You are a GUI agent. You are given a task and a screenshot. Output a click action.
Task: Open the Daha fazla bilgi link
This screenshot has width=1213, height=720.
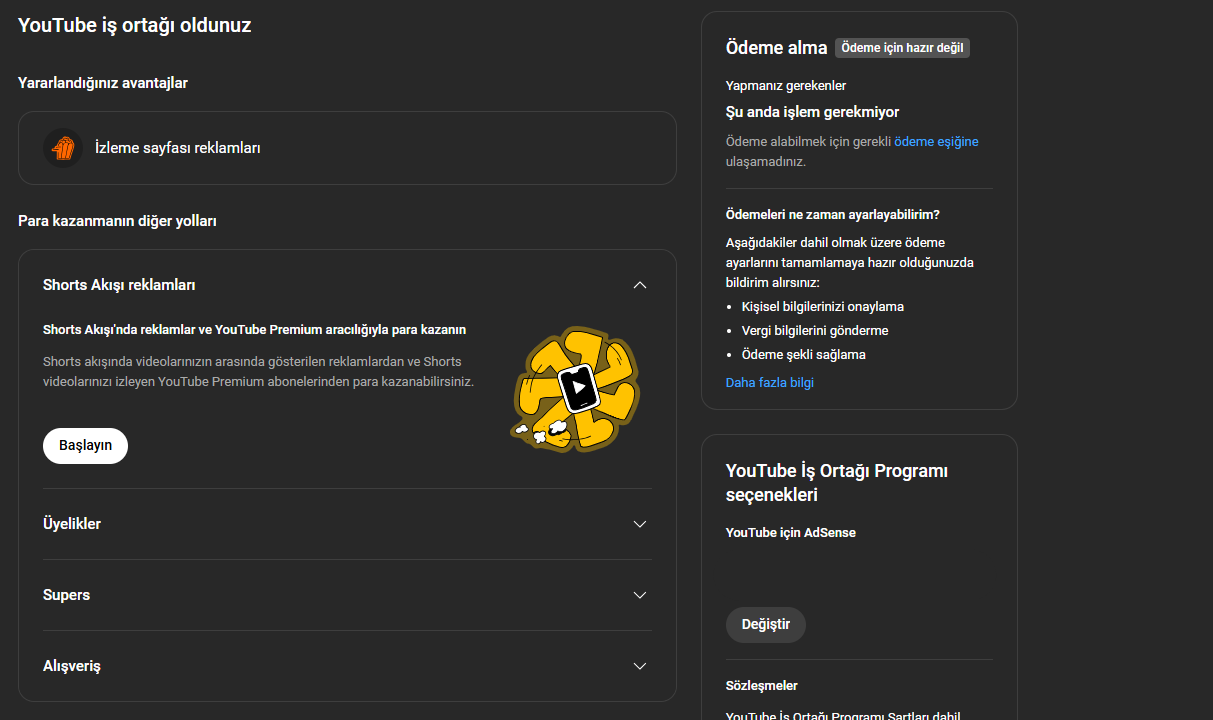770,382
